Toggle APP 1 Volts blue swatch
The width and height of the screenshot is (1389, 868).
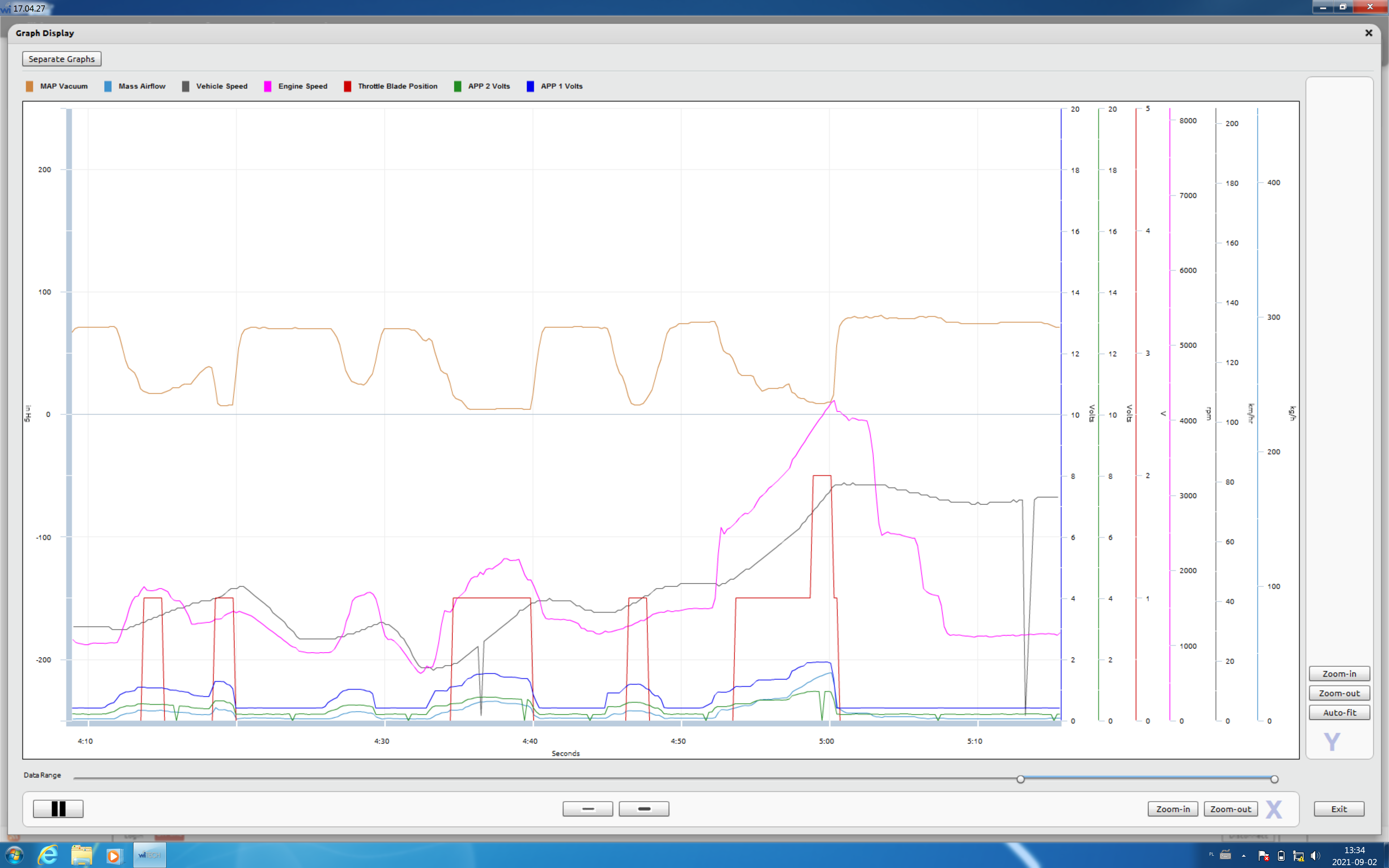pos(530,86)
